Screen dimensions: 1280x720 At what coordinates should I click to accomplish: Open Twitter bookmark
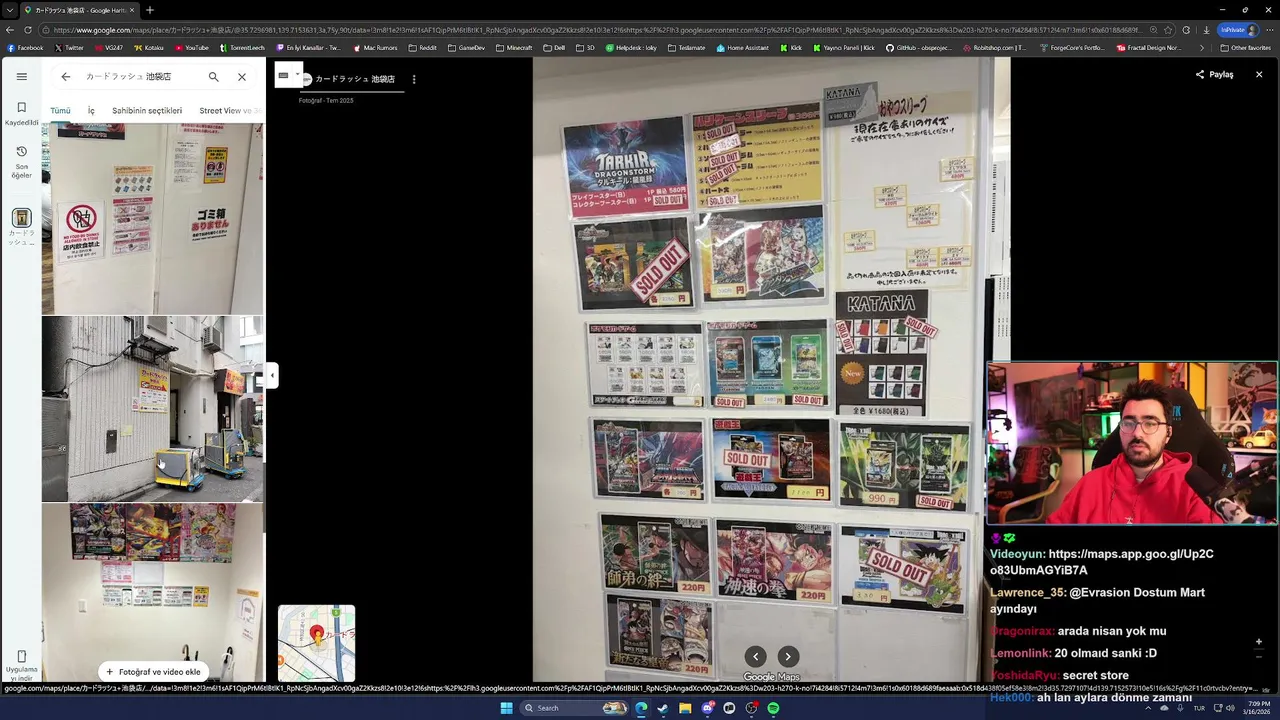coord(69,47)
